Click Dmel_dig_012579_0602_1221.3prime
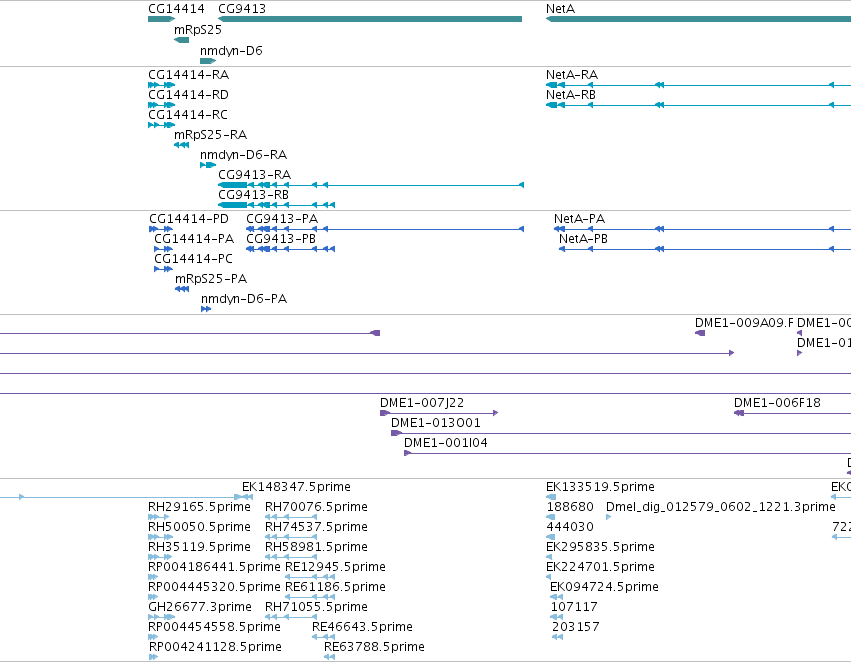851x662 pixels. [x=721, y=507]
